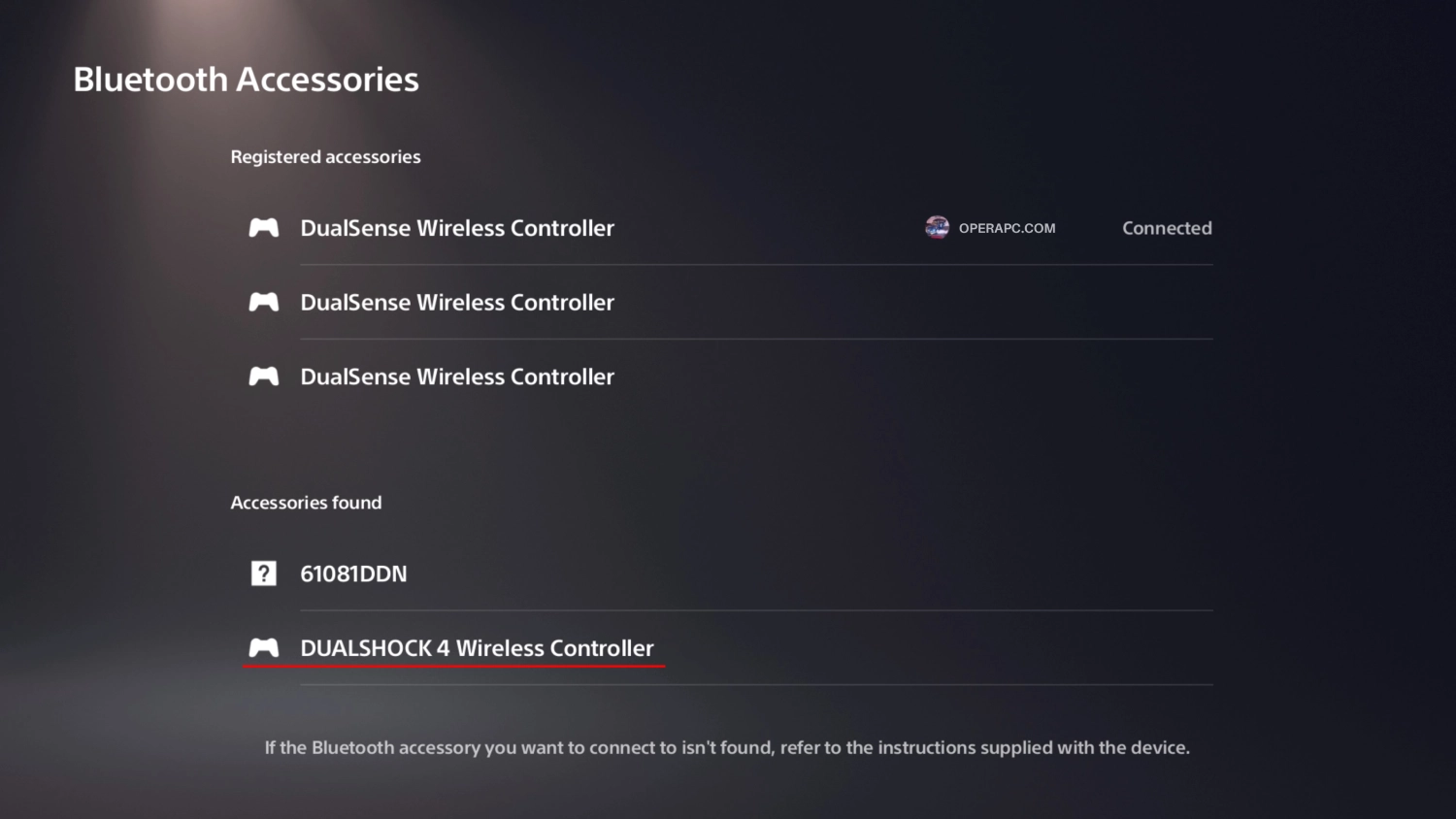Click the red underline beneath DUALSHOCK 4

coord(454,667)
